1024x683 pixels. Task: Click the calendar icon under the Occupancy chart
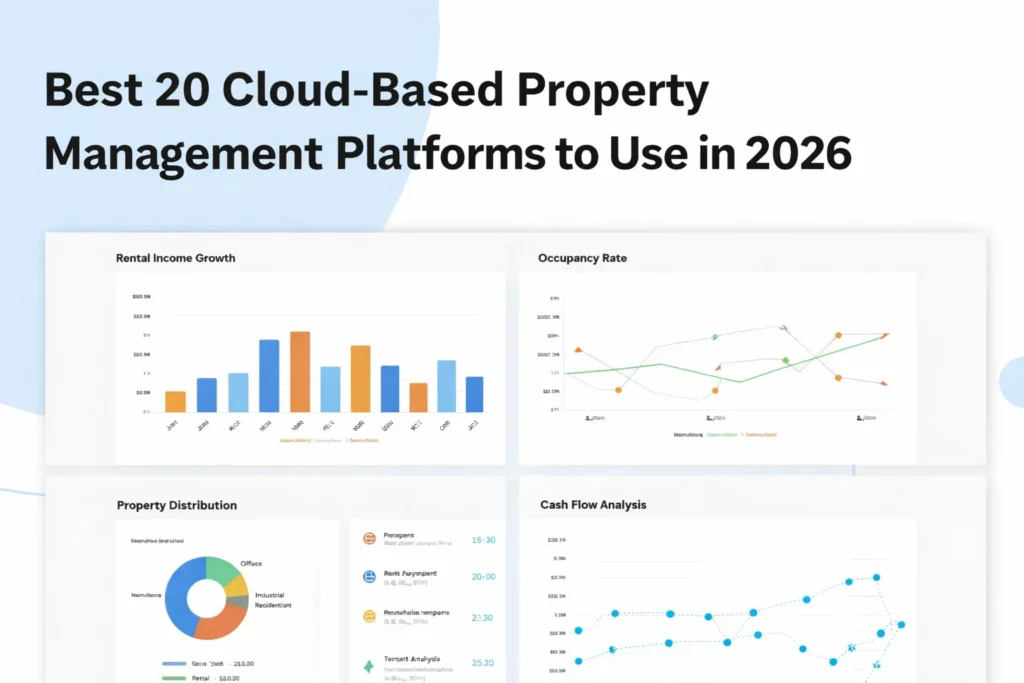(x=588, y=417)
